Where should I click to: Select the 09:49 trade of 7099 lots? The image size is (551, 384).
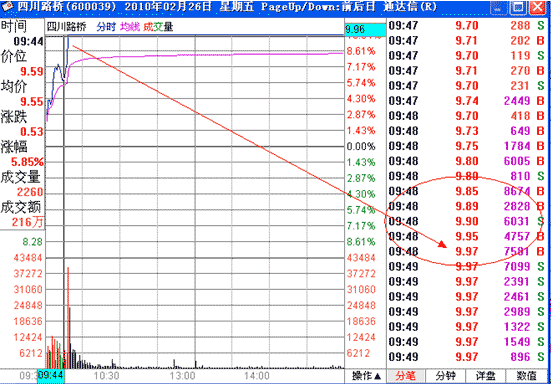coord(466,266)
